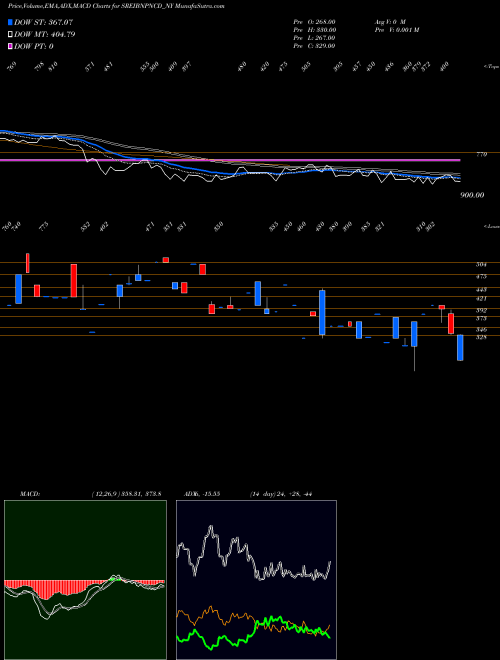The image size is (500, 660).
Task: Click the "Pre H: 330.00" high value
Action: (x=314, y=30)
